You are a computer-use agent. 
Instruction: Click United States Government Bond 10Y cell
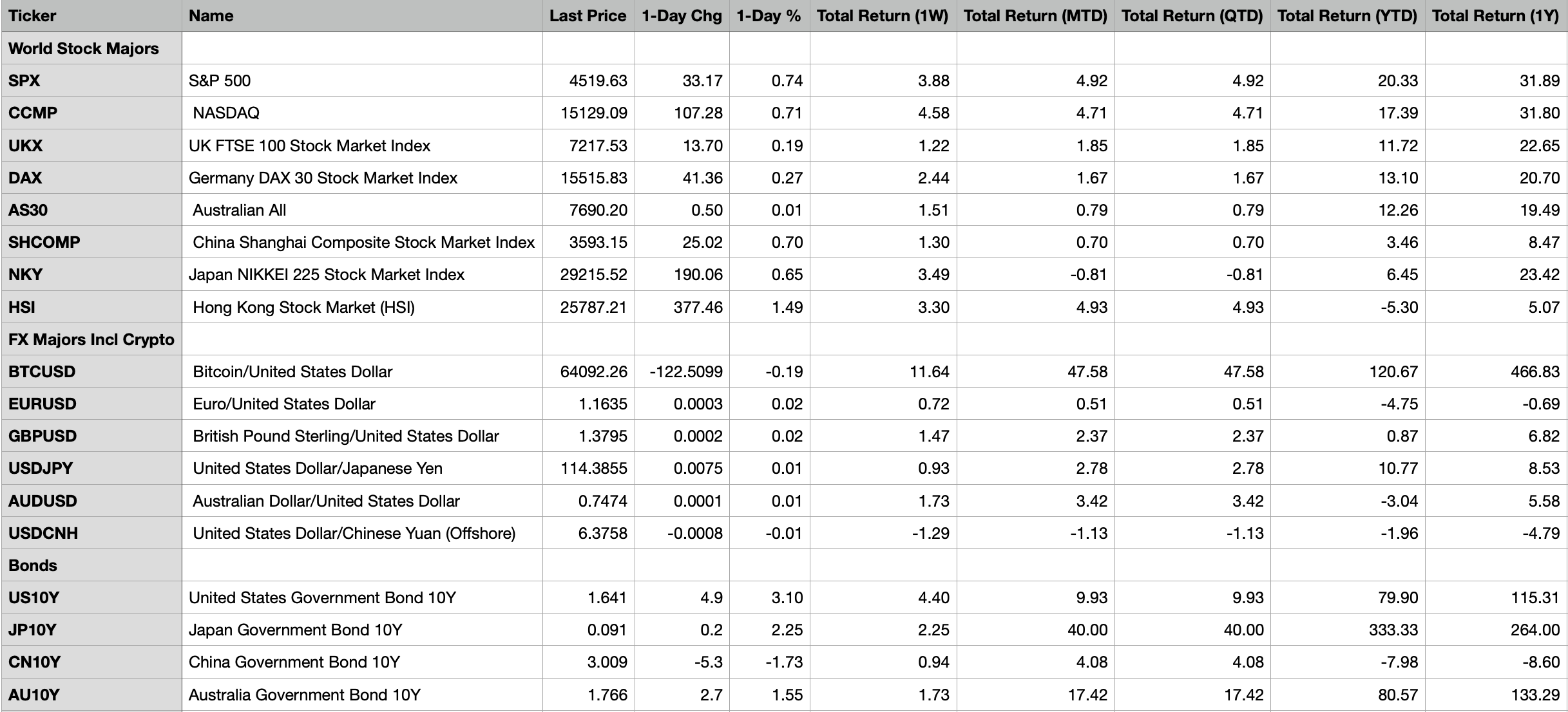(x=362, y=597)
